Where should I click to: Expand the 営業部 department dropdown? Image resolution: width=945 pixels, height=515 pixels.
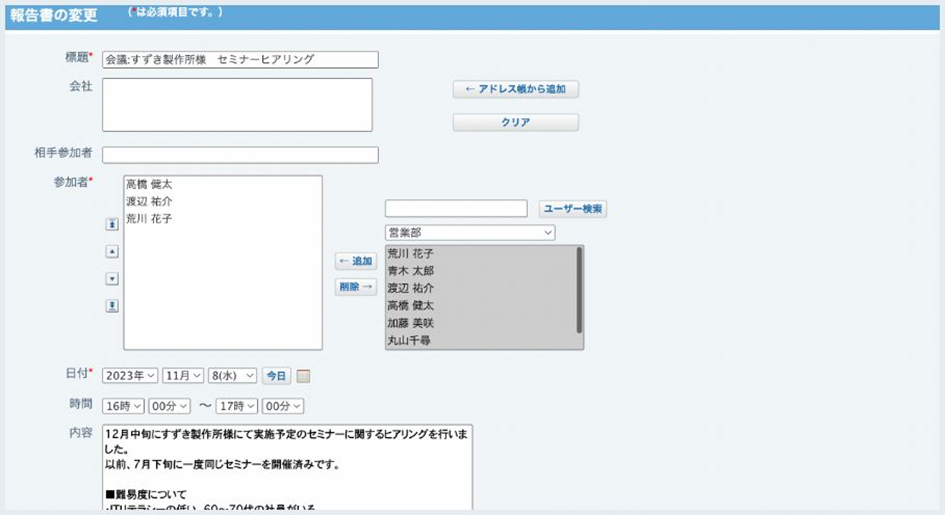[x=469, y=232]
